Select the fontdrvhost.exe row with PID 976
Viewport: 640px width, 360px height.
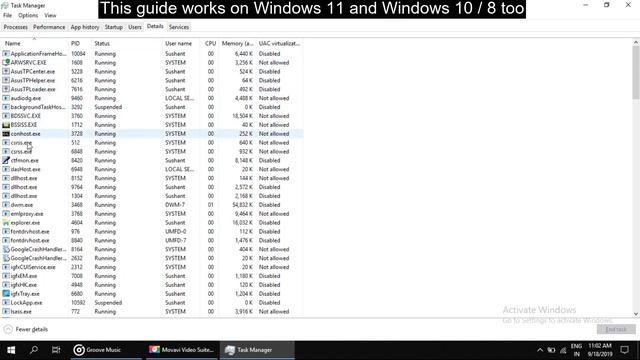152,232
